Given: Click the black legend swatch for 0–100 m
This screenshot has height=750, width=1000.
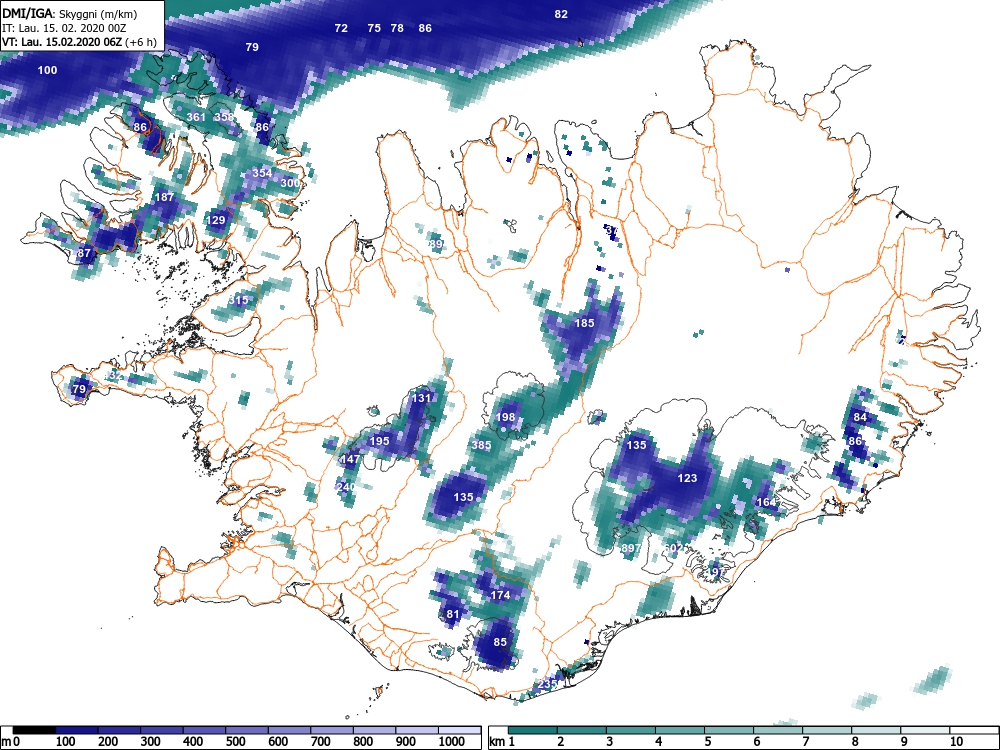Looking at the screenshot, I should click(34, 730).
